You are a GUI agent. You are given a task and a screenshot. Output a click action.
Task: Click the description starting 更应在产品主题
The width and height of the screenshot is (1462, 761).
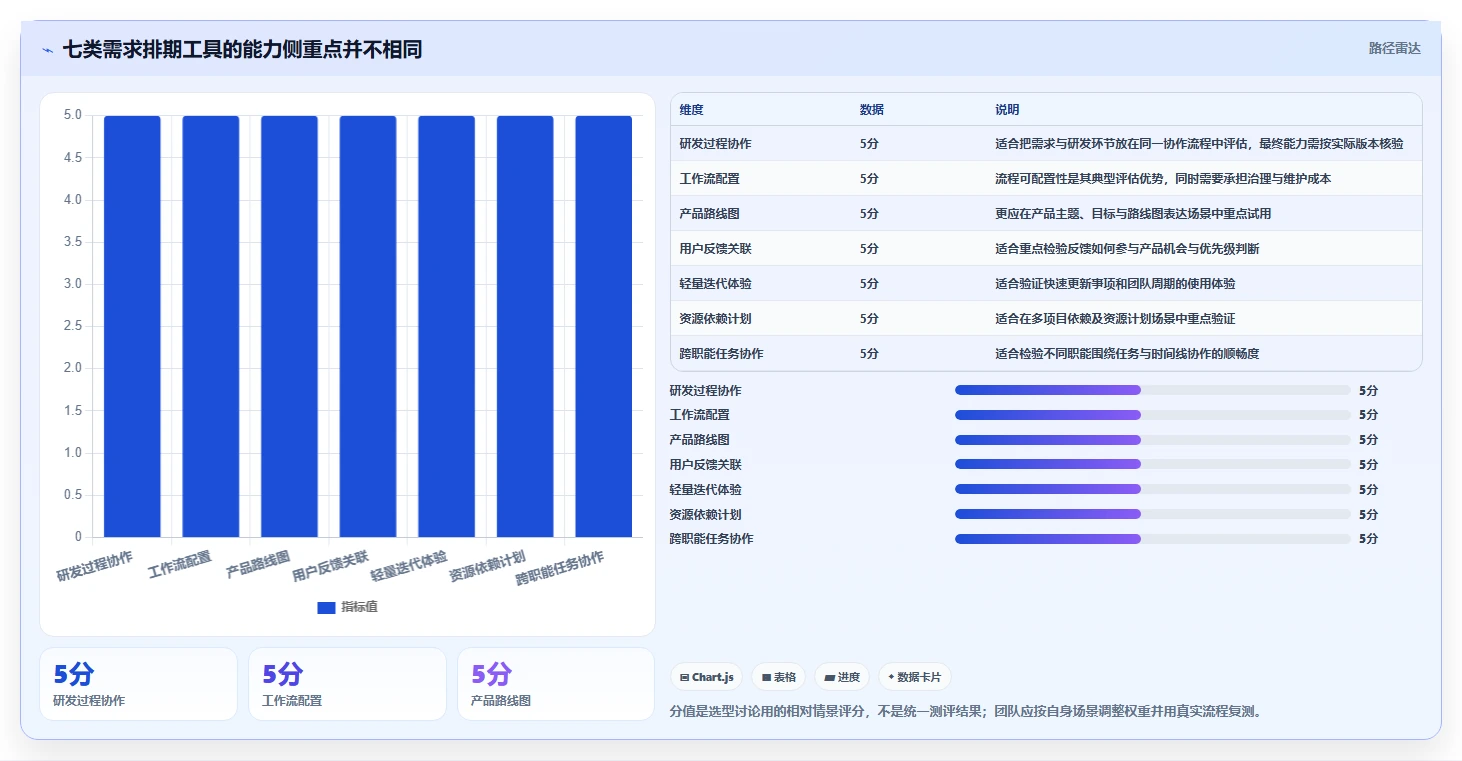(1133, 214)
